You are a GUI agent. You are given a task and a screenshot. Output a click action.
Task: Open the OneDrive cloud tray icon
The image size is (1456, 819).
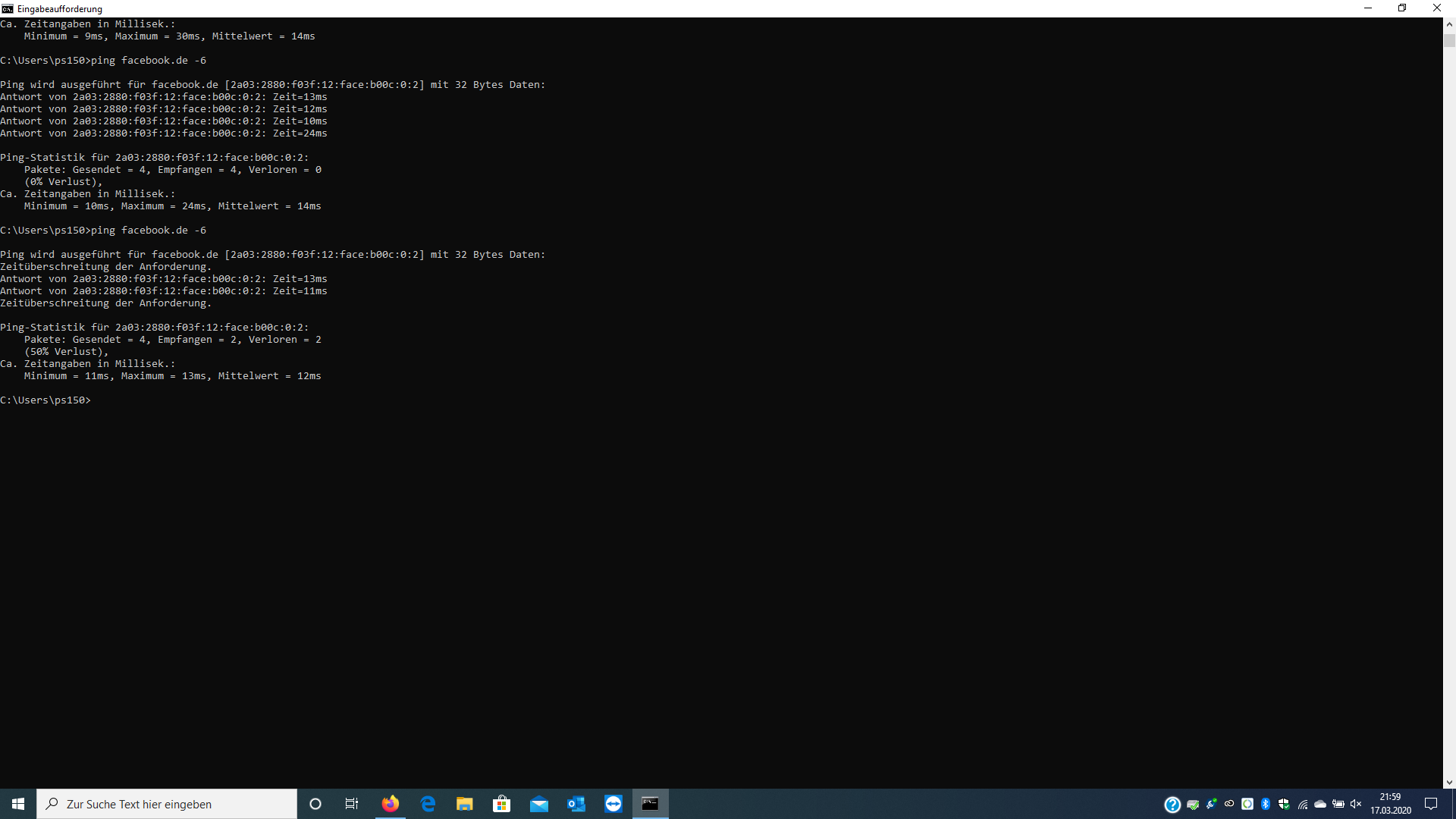[1320, 804]
